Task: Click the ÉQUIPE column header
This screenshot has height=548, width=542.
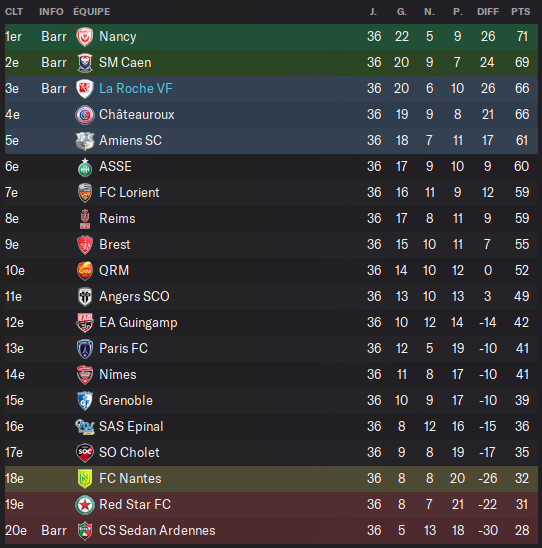Action: tap(92, 12)
